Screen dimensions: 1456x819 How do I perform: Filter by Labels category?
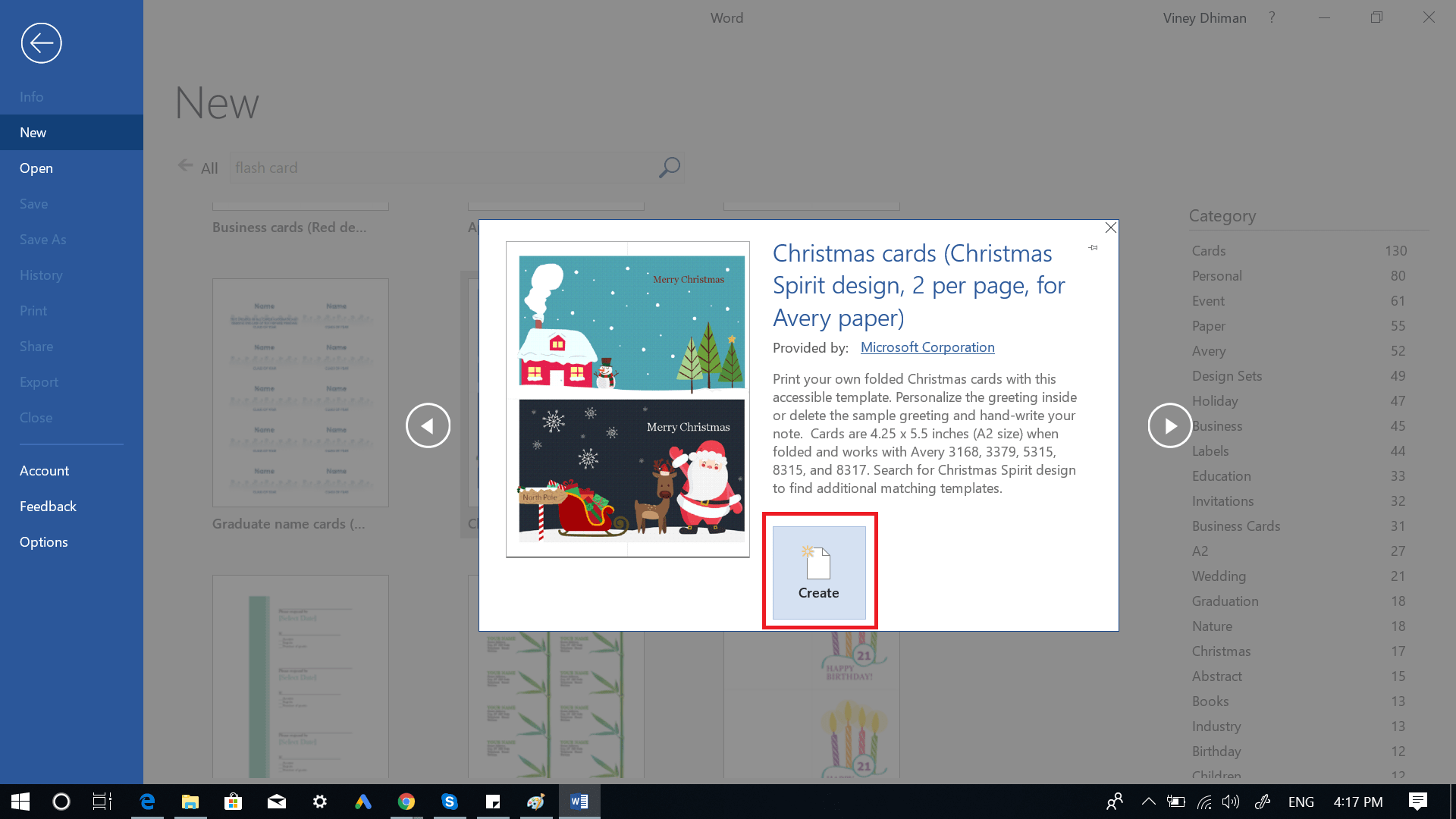click(1299, 451)
